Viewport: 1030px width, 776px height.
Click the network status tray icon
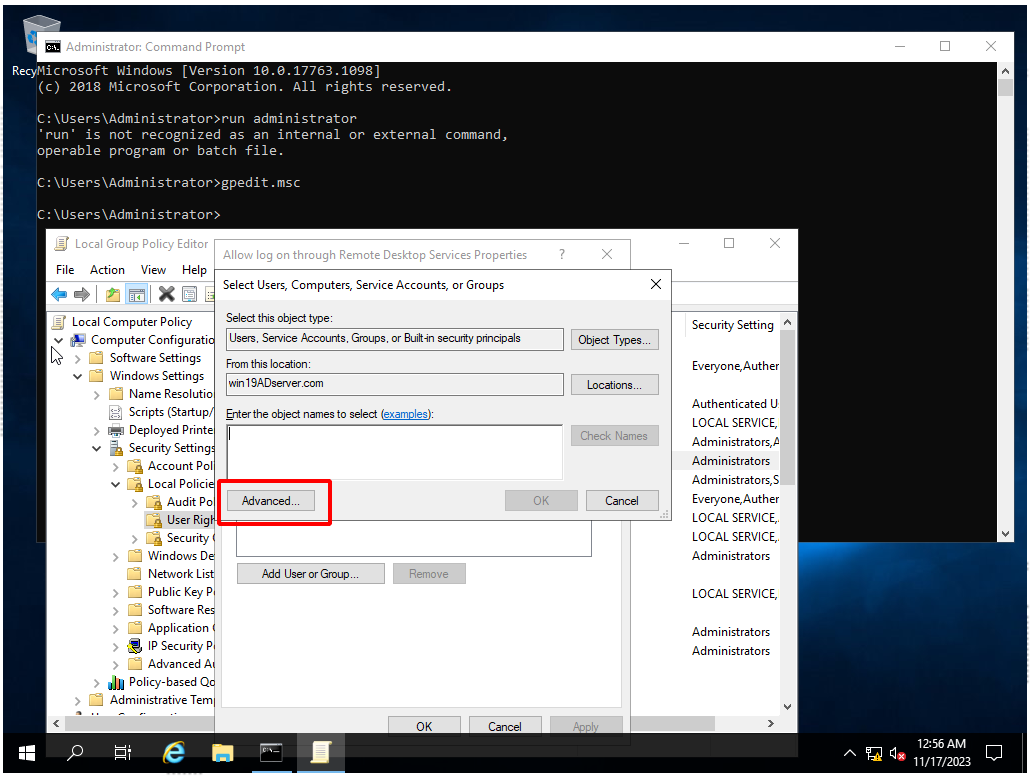874,754
